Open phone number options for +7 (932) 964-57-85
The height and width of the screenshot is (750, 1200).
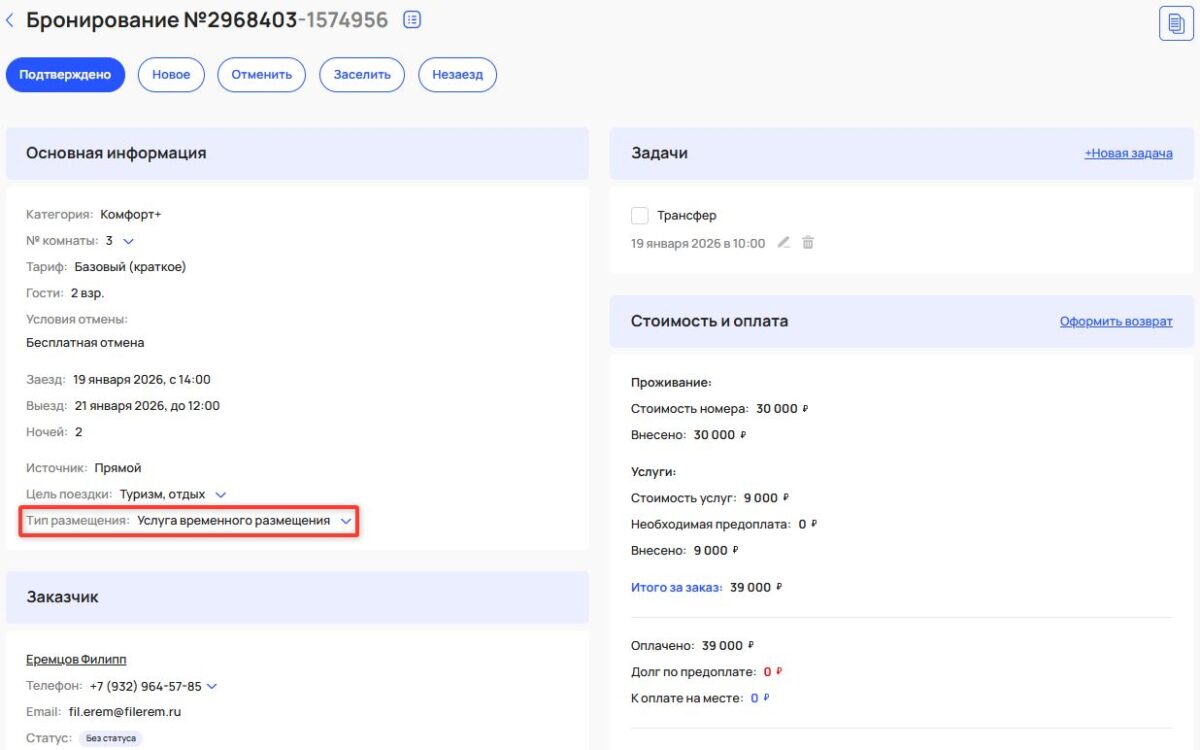click(x=211, y=687)
